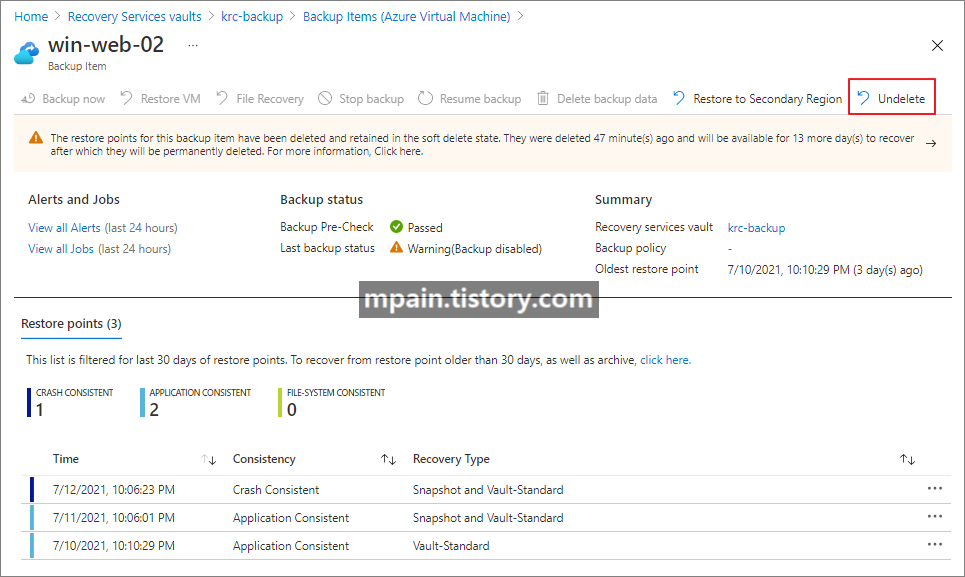
Task: Open options for 7/11/2021 restore point
Action: click(935, 517)
